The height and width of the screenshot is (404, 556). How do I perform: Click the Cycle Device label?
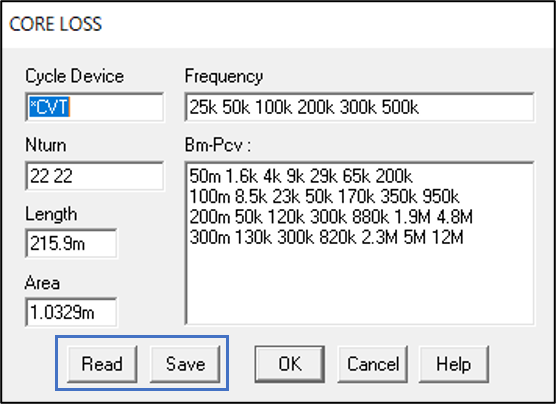74,76
